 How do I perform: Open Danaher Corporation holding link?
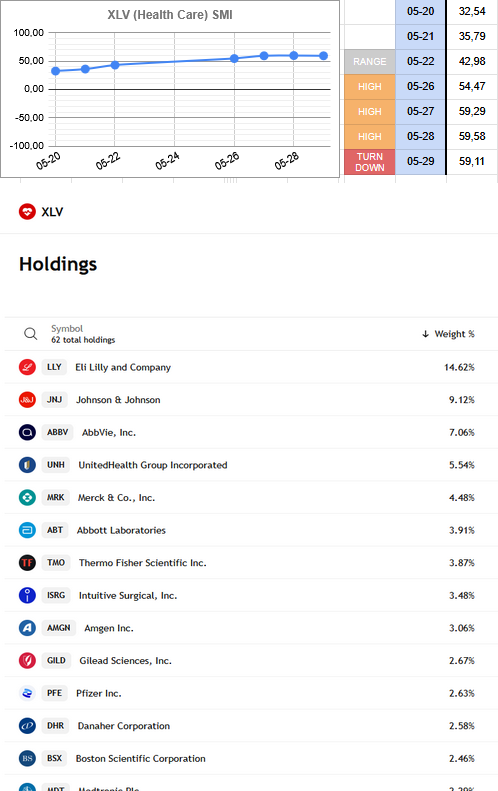click(x=124, y=725)
